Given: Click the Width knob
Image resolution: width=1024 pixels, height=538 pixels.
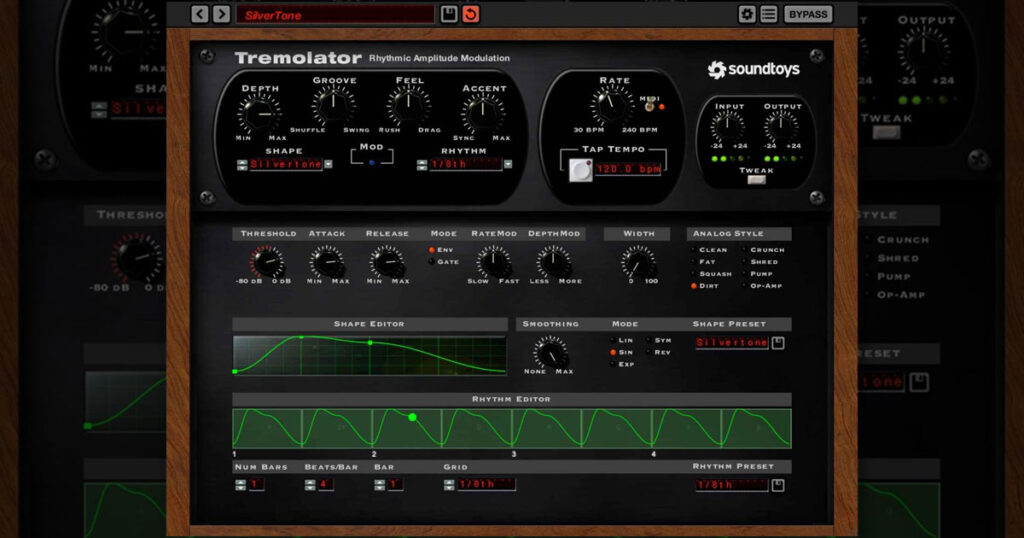Looking at the screenshot, I should coord(638,262).
